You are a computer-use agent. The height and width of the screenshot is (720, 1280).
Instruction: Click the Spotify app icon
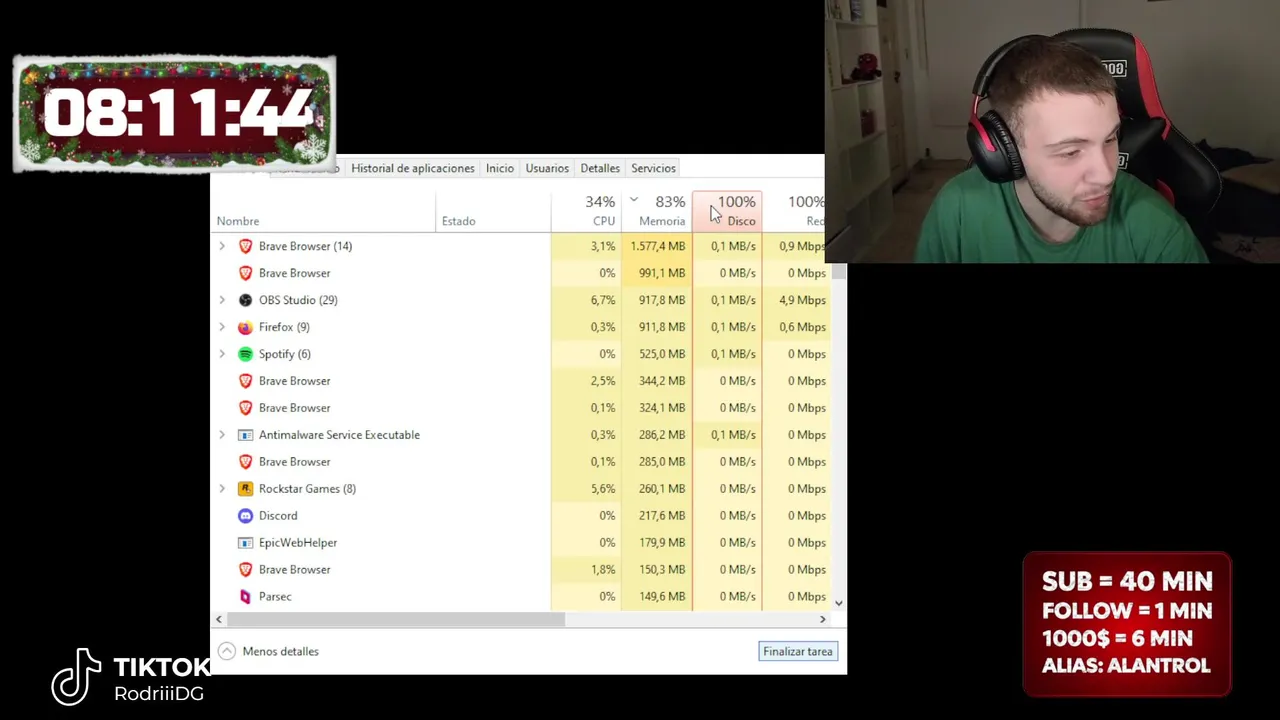coord(245,354)
